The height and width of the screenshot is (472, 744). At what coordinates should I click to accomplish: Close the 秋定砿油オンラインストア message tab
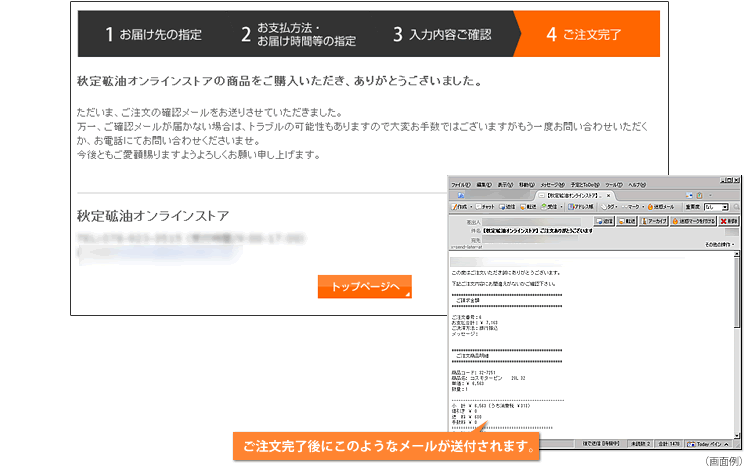click(x=608, y=195)
